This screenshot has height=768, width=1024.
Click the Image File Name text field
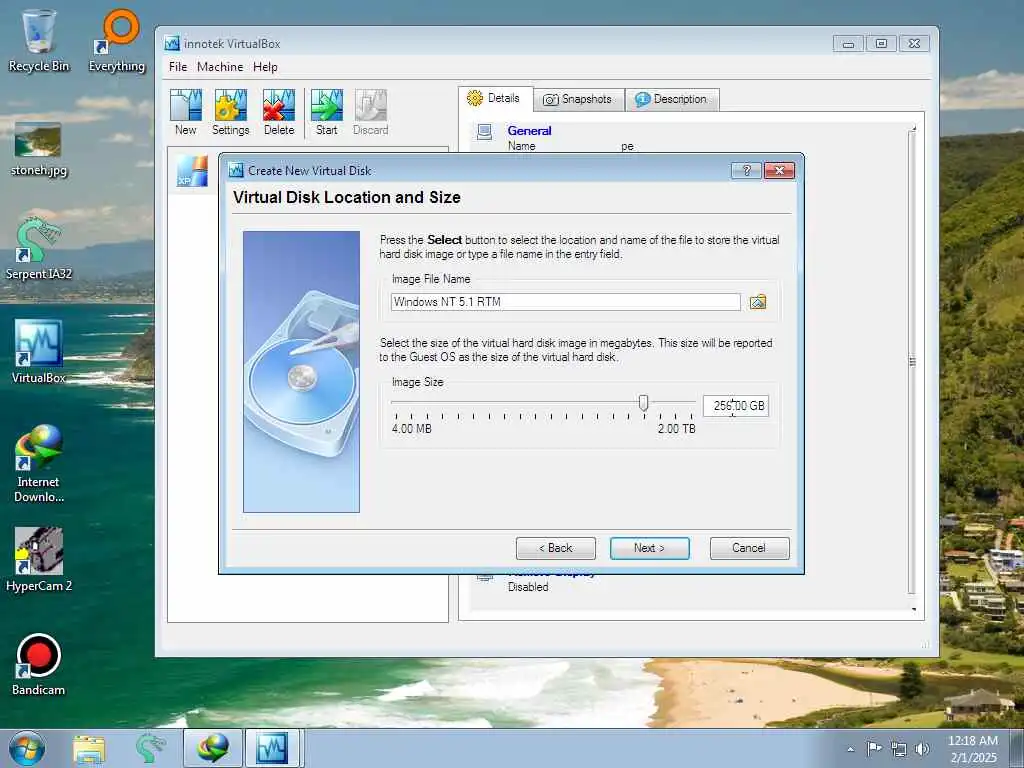click(x=566, y=302)
